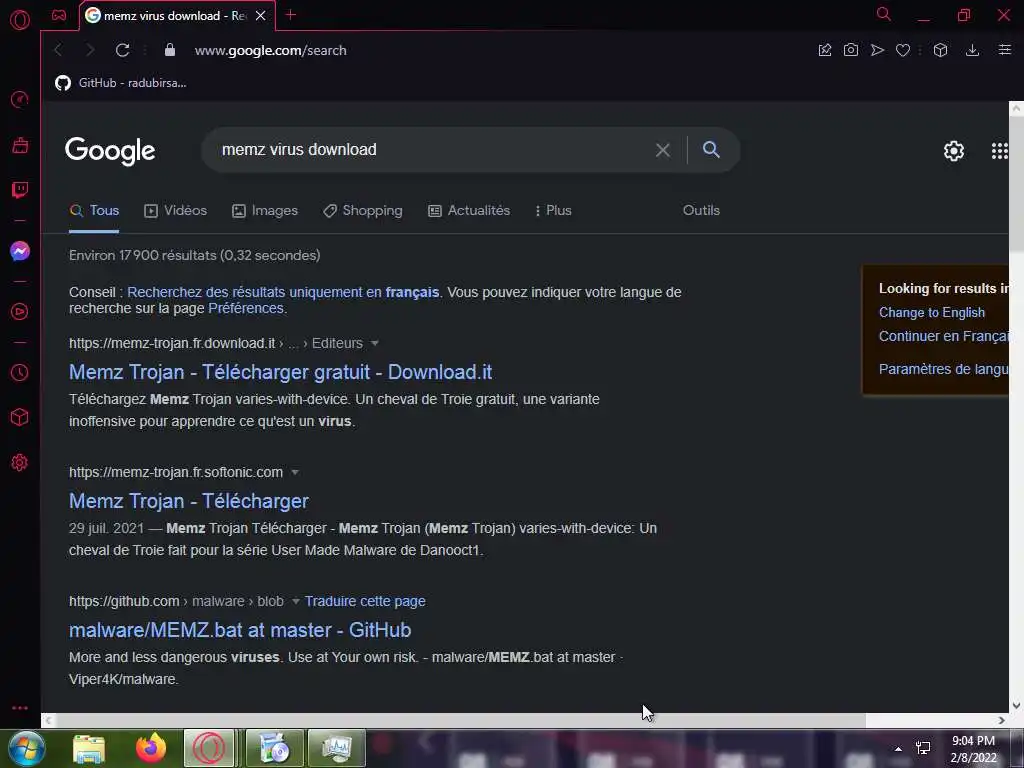
Task: Reload the current page
Action: click(122, 50)
